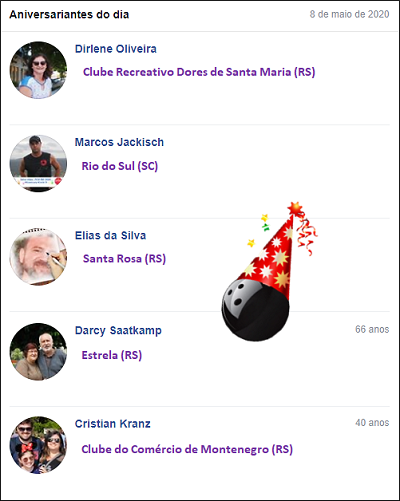Open Dirlene Oliveira's profile picture
The image size is (400, 501).
[38, 70]
